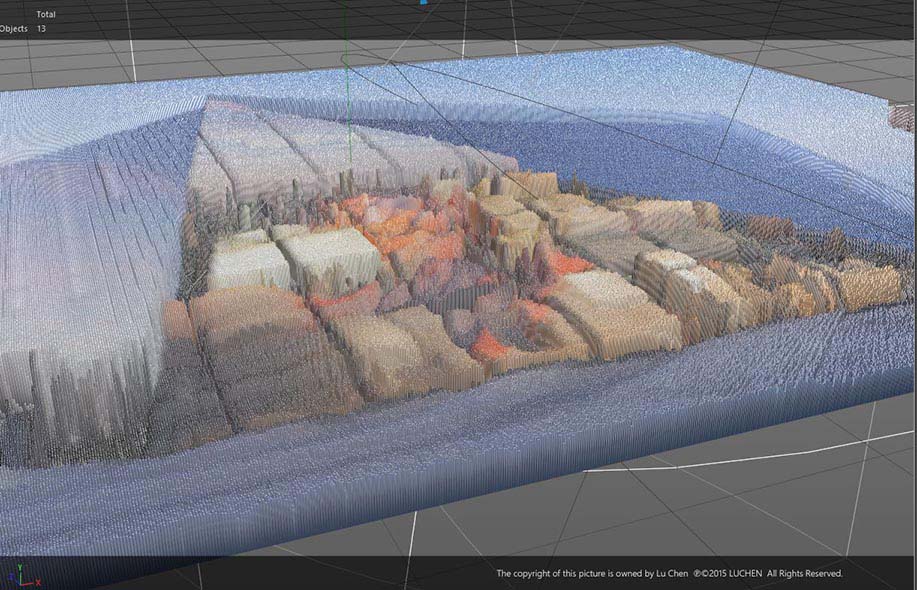
Task: Click the object count value 13
Action: [x=41, y=29]
